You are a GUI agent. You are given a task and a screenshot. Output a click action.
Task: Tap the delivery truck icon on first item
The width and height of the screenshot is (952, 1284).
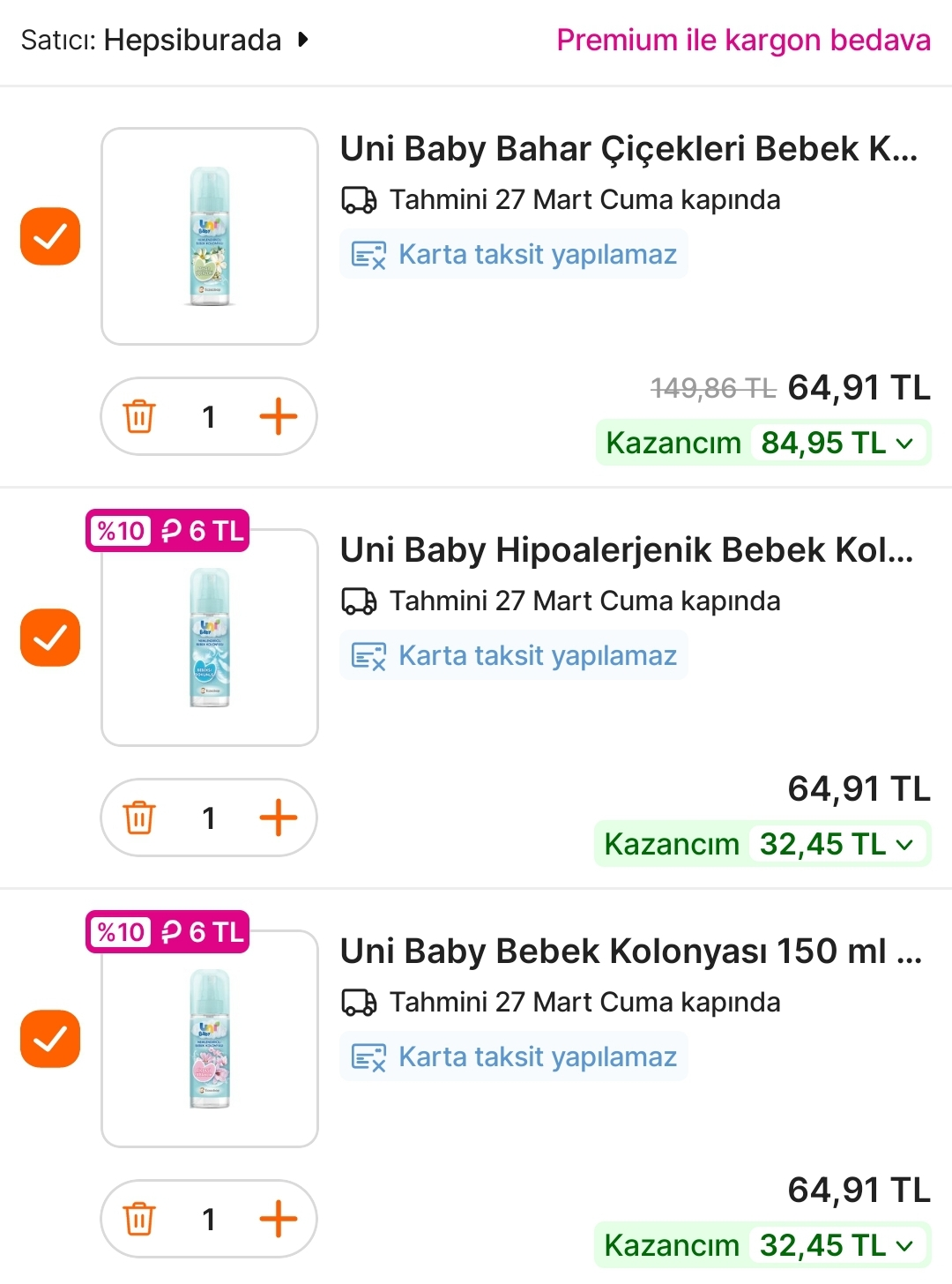(359, 200)
